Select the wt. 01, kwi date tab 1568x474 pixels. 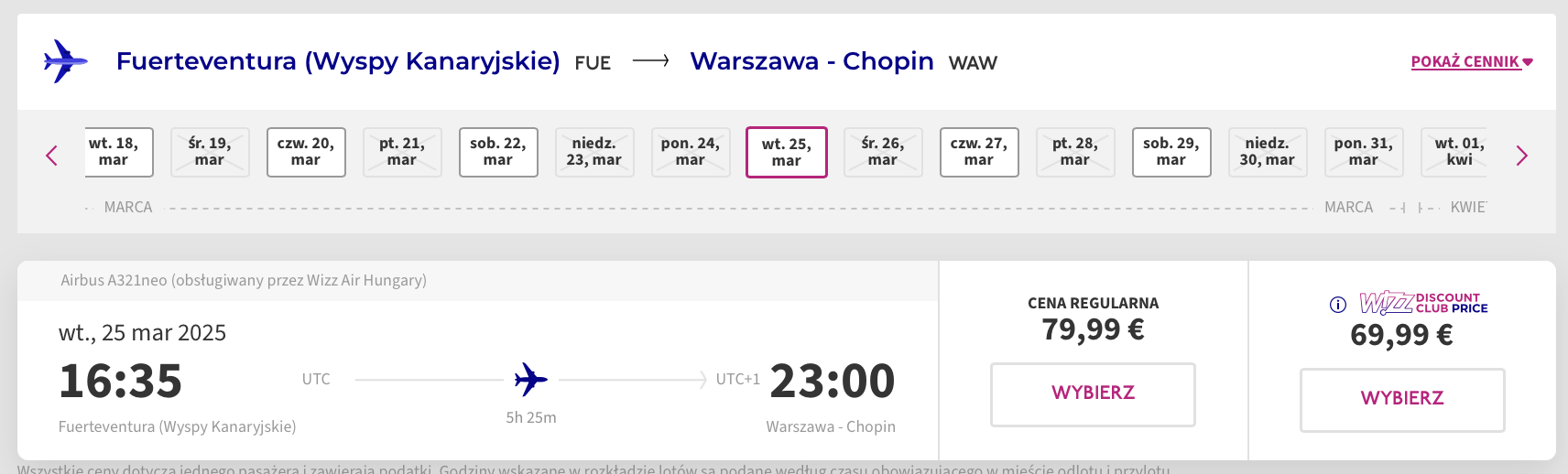click(1455, 152)
